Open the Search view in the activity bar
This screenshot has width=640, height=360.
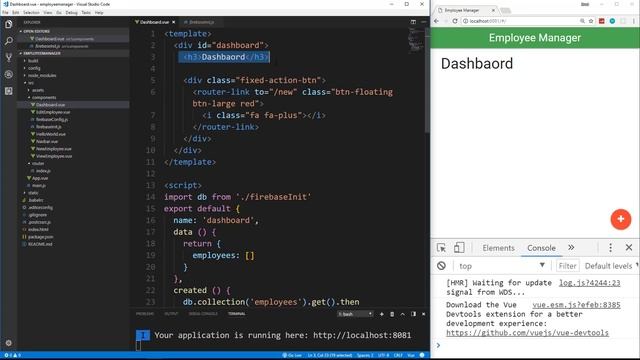(9, 41)
